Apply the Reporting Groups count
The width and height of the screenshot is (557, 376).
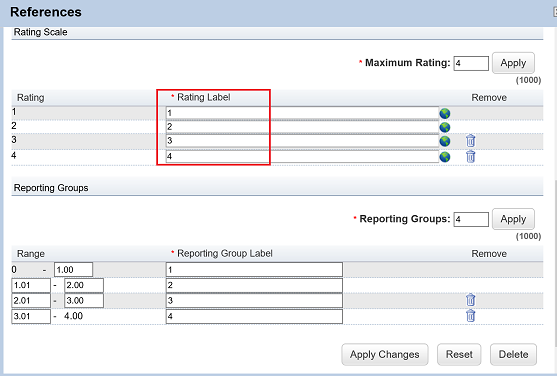[x=513, y=219]
